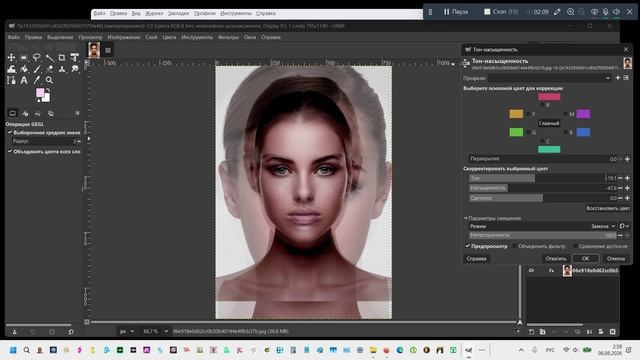640x360 pixels.
Task: Open the Выделение menu
Action: point(60,37)
